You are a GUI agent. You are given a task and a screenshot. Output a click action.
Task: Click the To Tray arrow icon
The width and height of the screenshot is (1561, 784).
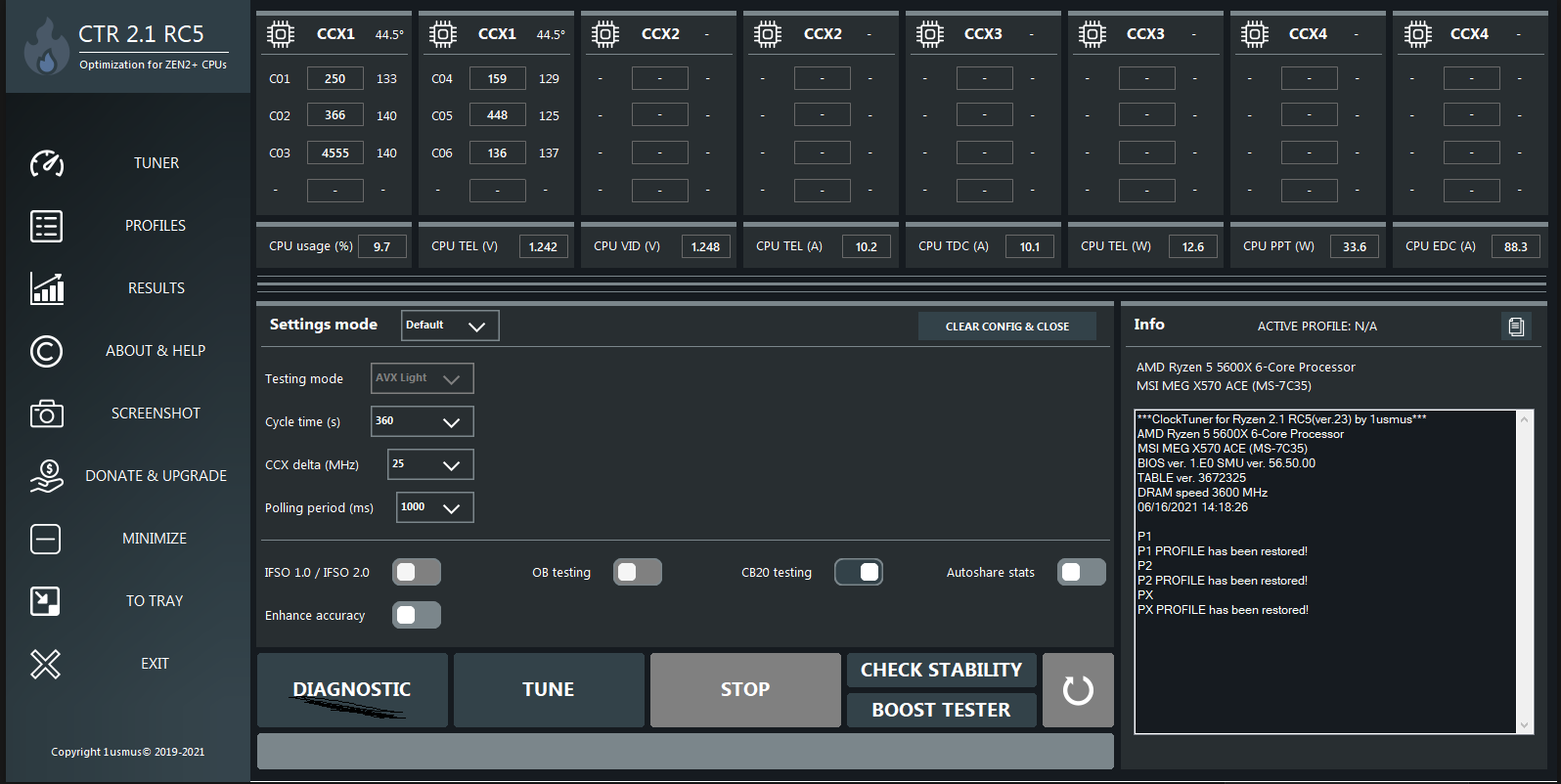tap(46, 601)
